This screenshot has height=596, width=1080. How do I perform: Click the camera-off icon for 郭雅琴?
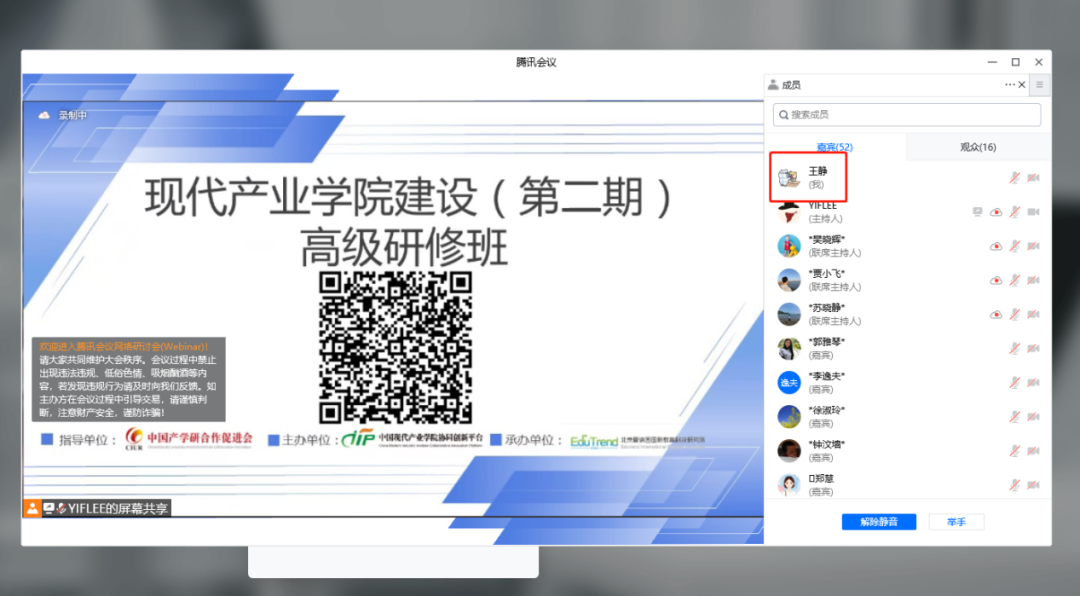coord(1033,348)
